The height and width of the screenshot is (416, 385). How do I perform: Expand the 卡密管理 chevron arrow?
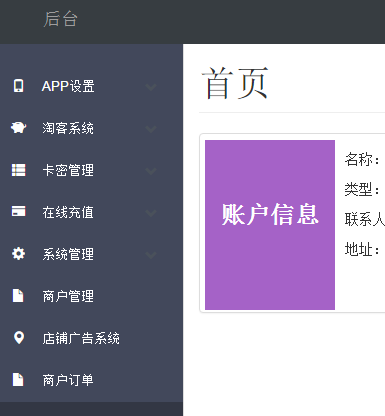coord(151,171)
